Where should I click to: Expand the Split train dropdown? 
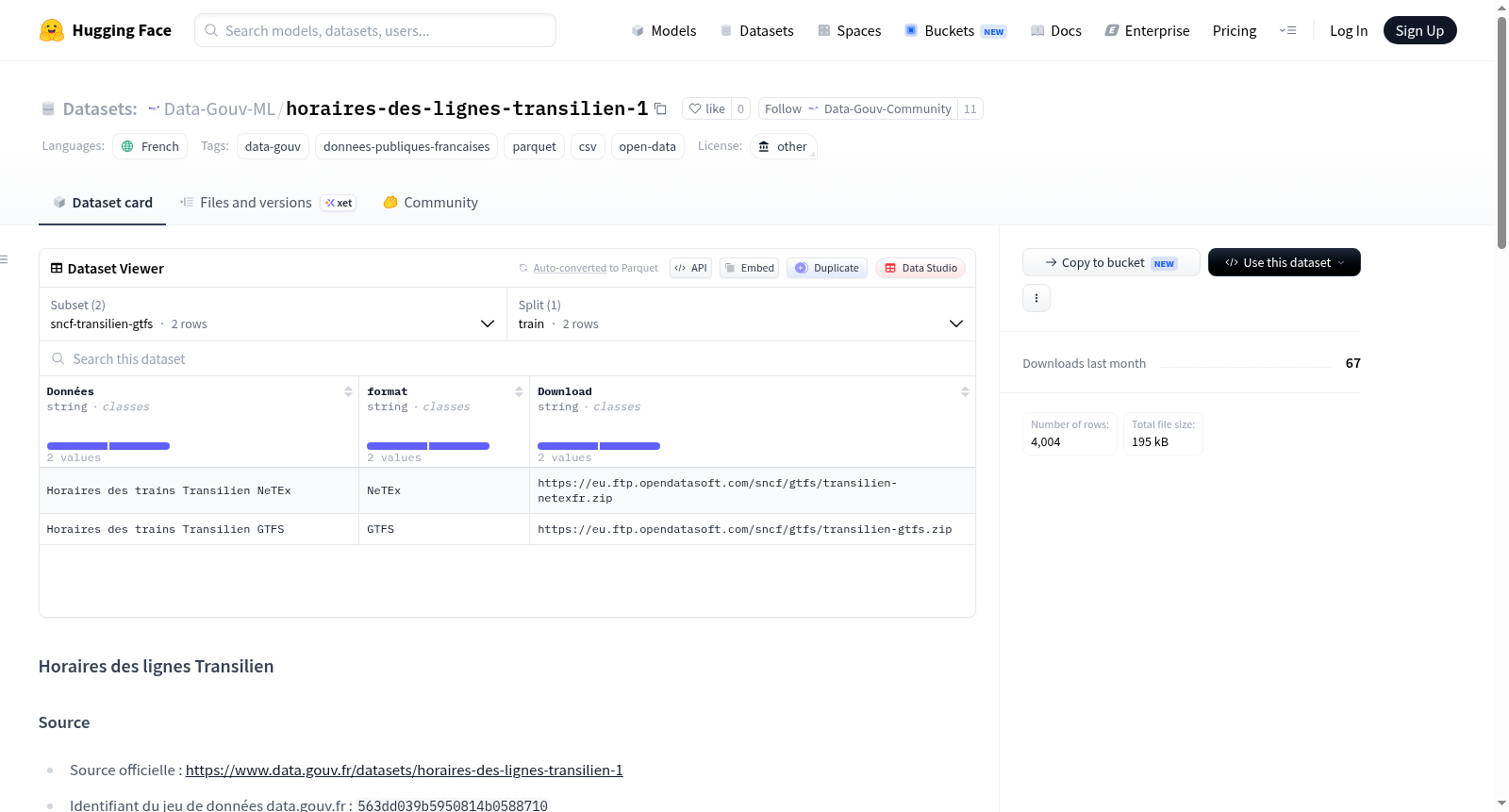[x=740, y=314]
